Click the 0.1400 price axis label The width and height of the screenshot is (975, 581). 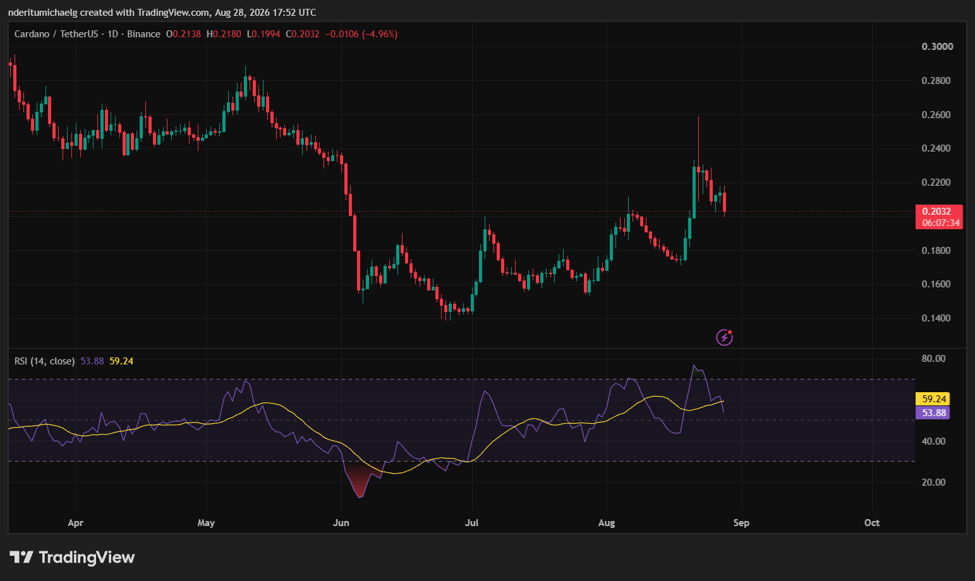tap(936, 318)
